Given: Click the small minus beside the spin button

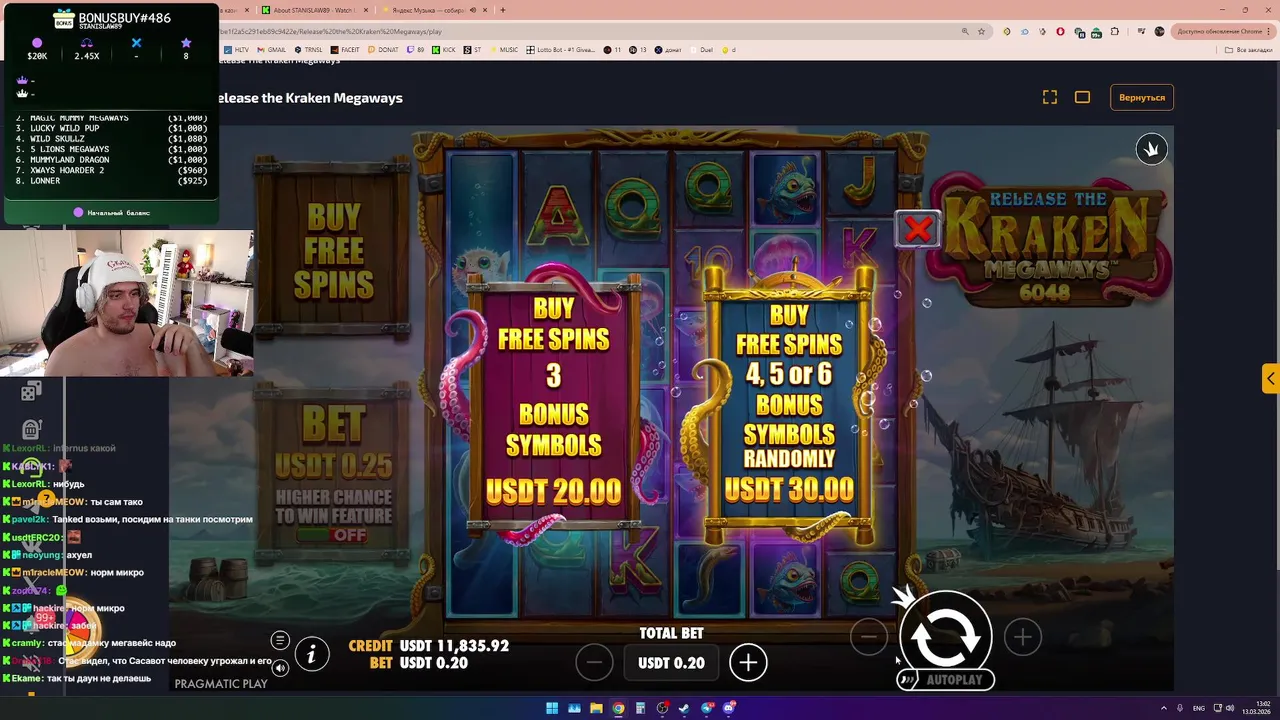Looking at the screenshot, I should pyautogui.click(x=869, y=636).
